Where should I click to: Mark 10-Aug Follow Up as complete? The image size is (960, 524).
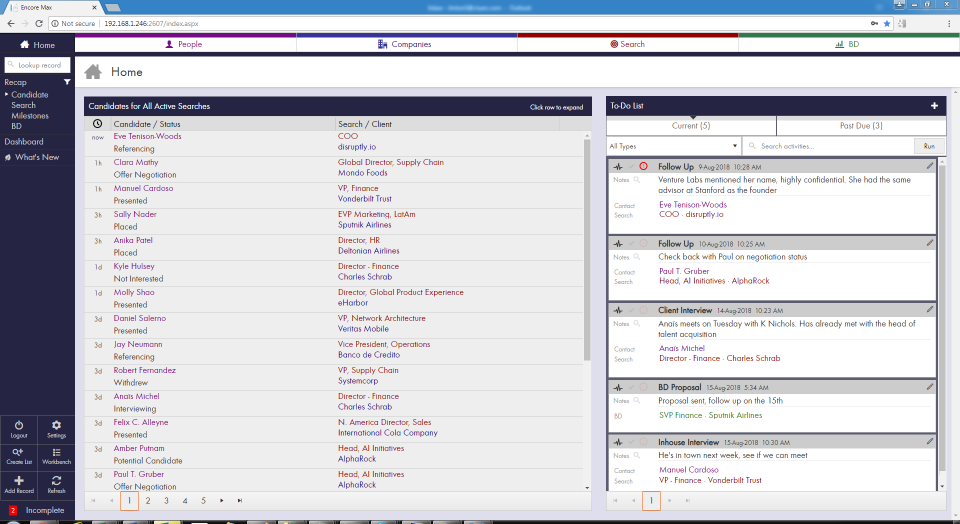tap(631, 244)
